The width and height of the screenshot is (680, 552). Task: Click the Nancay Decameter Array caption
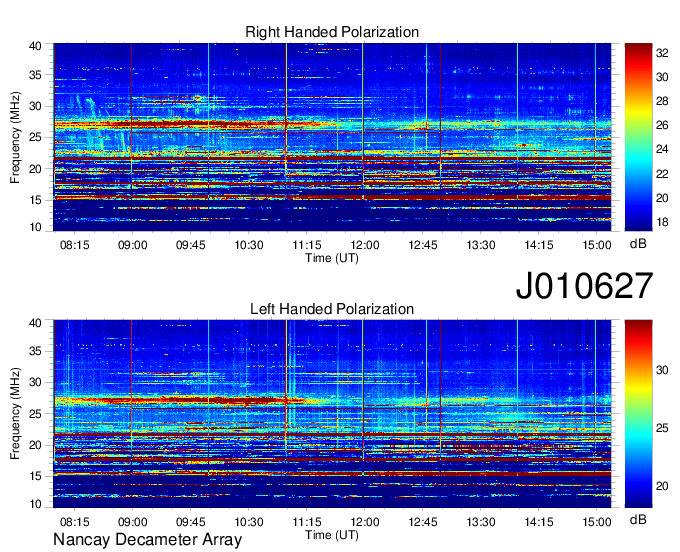(x=147, y=539)
